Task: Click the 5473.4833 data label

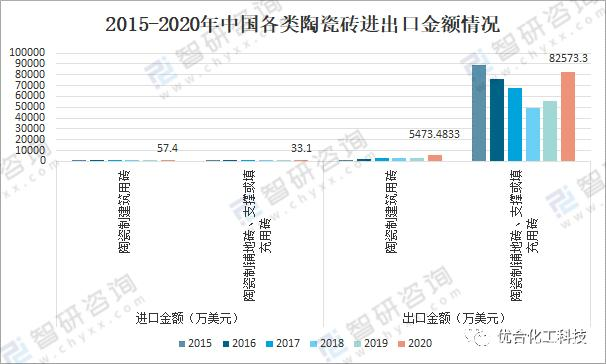Action: pyautogui.click(x=434, y=134)
